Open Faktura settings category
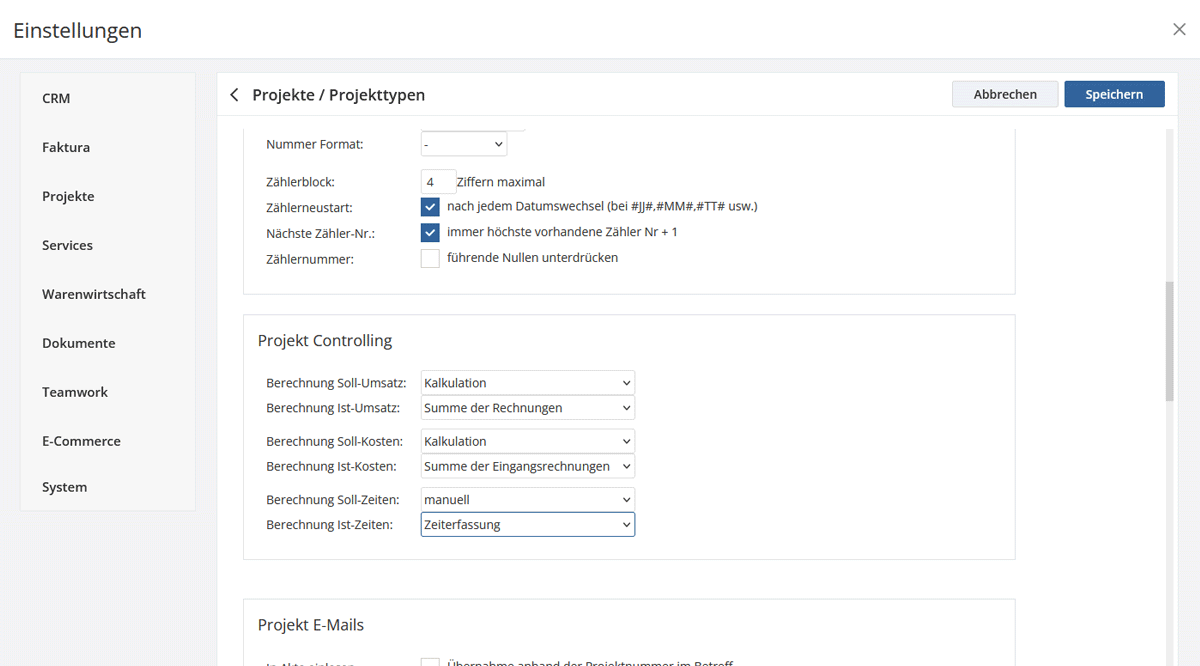1200x666 pixels. coord(66,148)
